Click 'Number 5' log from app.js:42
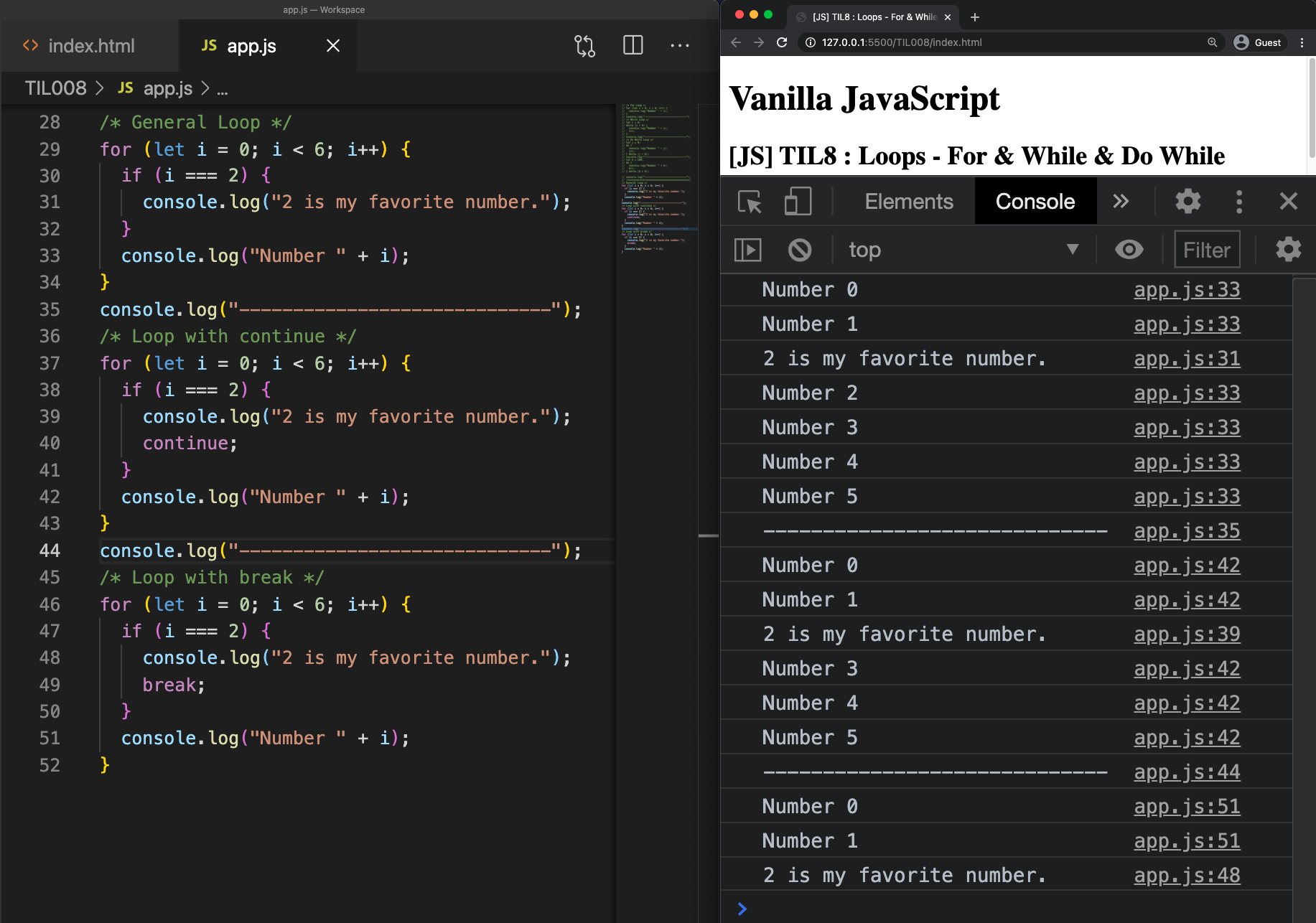 coord(810,738)
